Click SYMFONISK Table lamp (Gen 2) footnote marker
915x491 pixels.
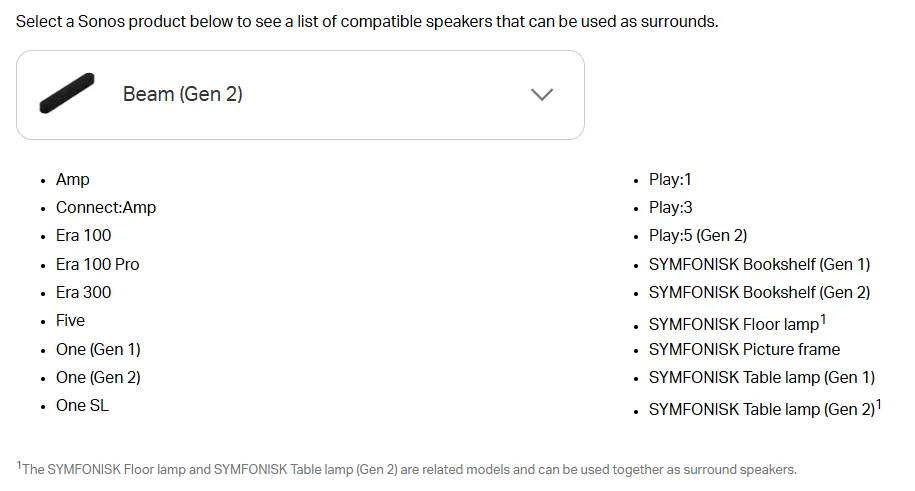pos(878,405)
